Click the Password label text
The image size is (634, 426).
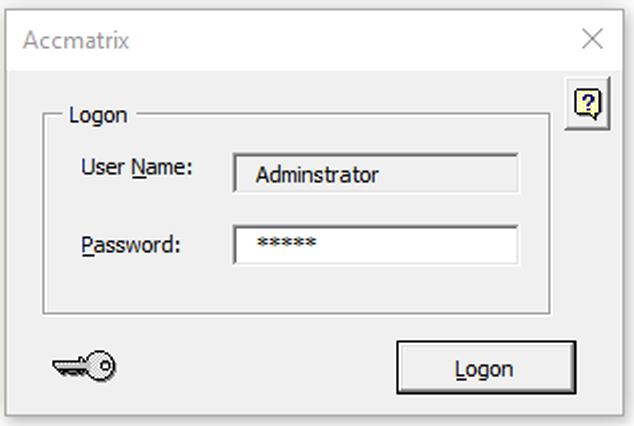pos(130,244)
